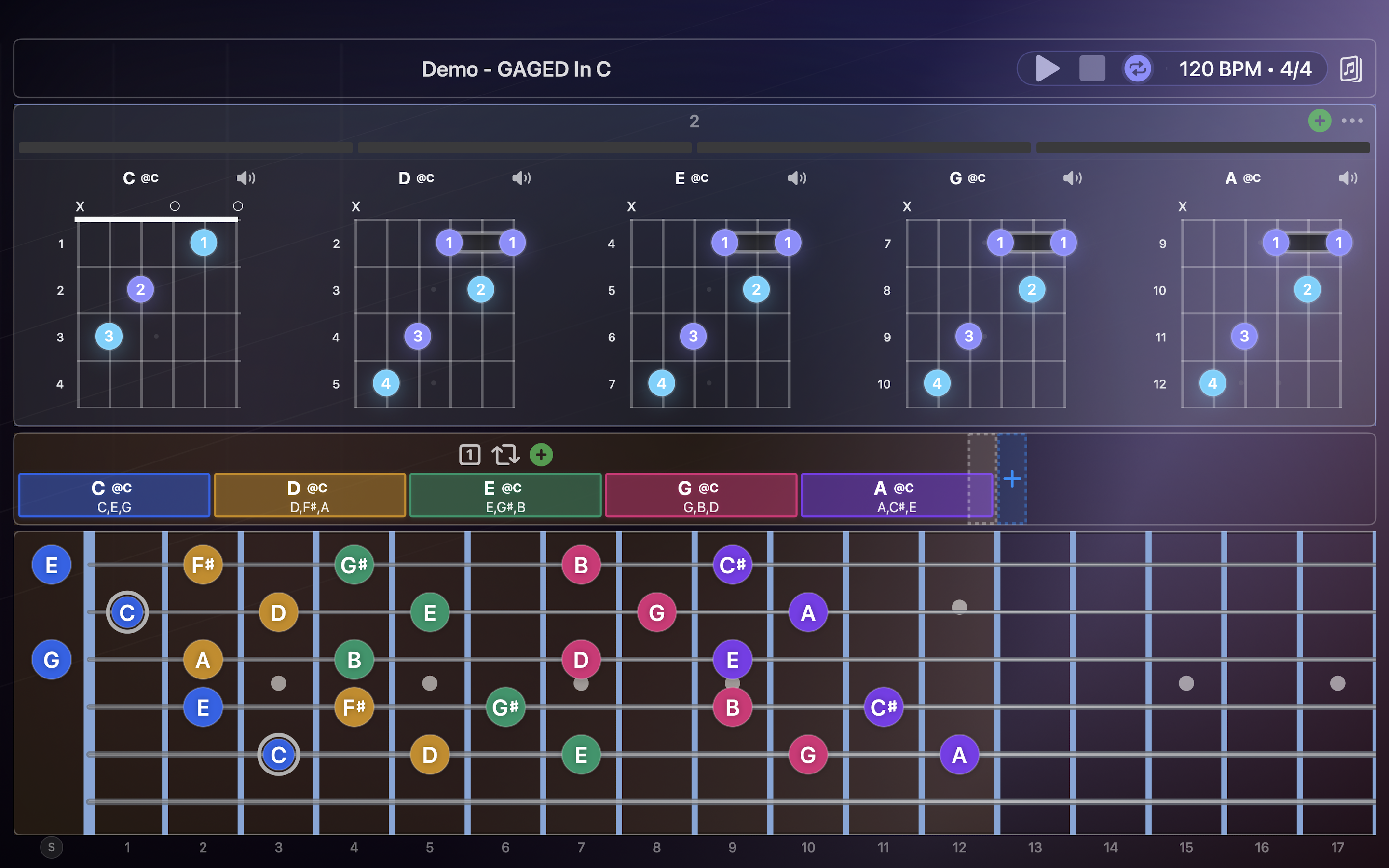
Task: Click the S marker left of the fretboard
Action: (52, 847)
